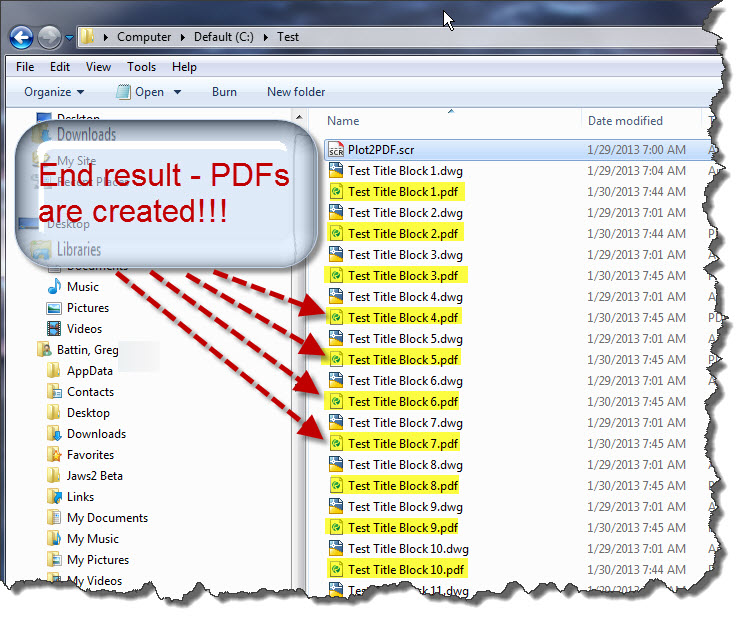Click the Burn button
The height and width of the screenshot is (624, 749).
click(x=224, y=92)
